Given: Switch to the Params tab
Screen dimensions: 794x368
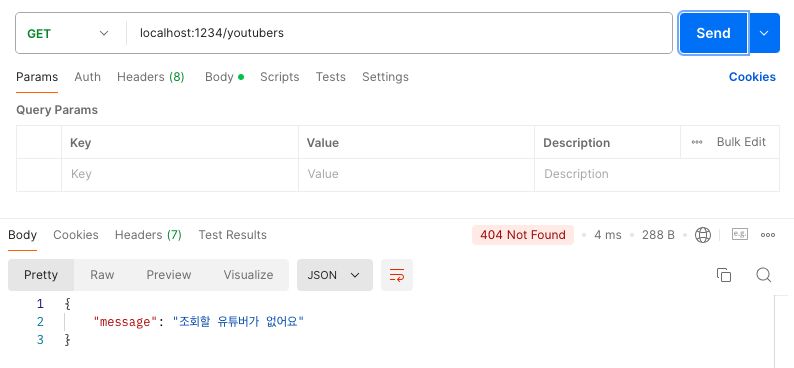Looking at the screenshot, I should (x=37, y=77).
